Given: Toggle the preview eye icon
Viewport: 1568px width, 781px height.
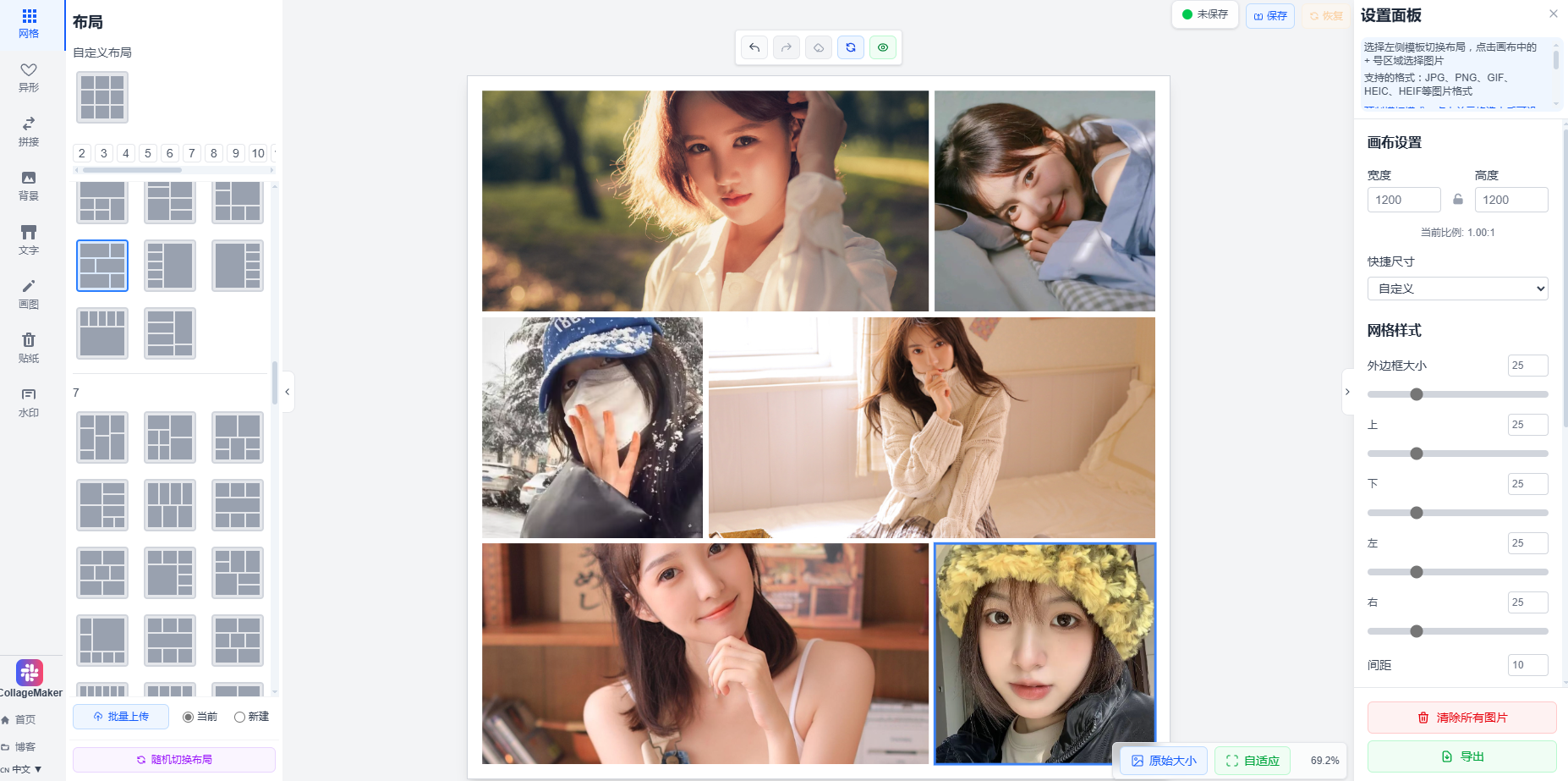Looking at the screenshot, I should pyautogui.click(x=883, y=47).
